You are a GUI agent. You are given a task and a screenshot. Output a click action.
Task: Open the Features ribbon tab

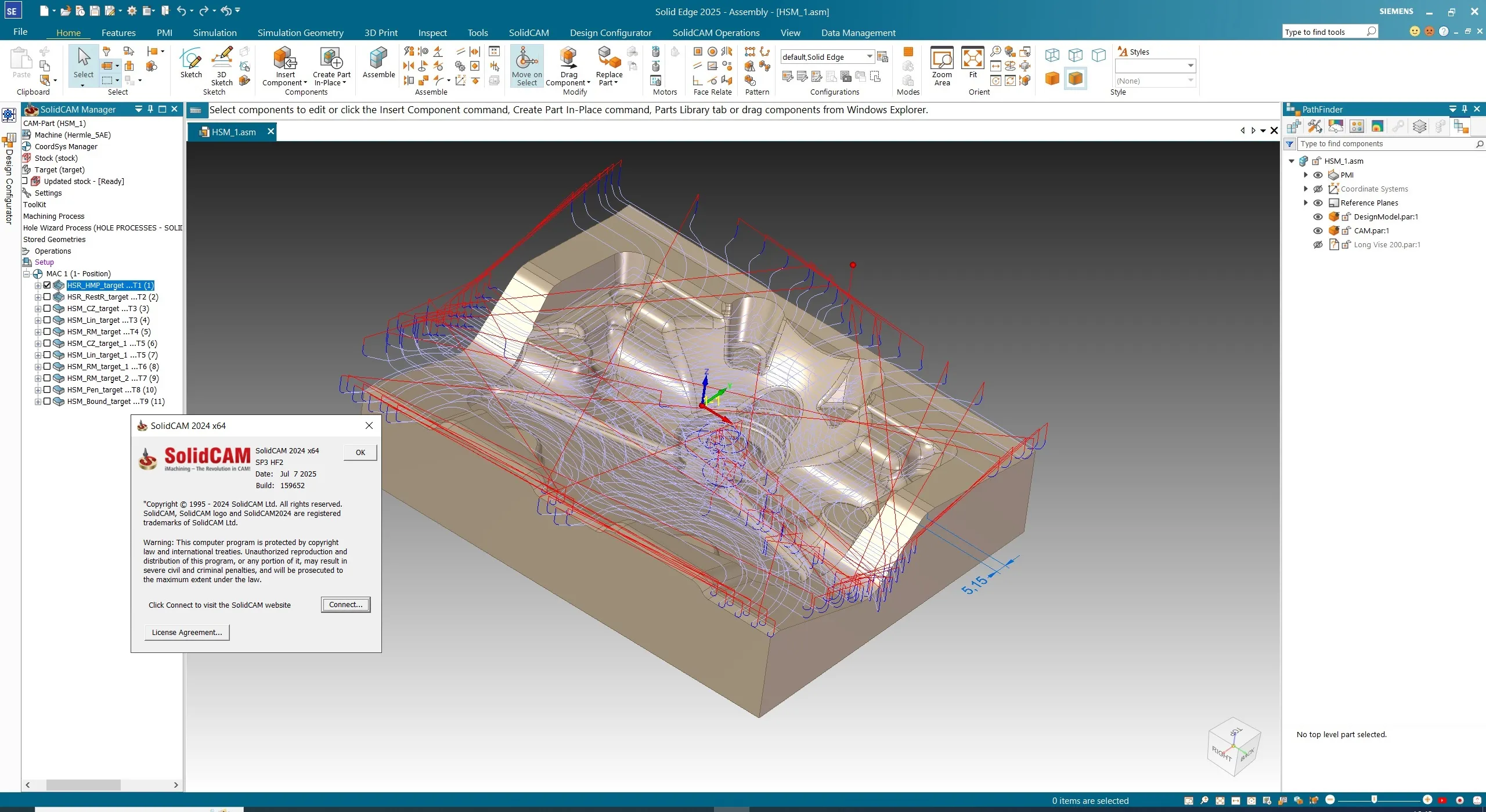[x=118, y=33]
